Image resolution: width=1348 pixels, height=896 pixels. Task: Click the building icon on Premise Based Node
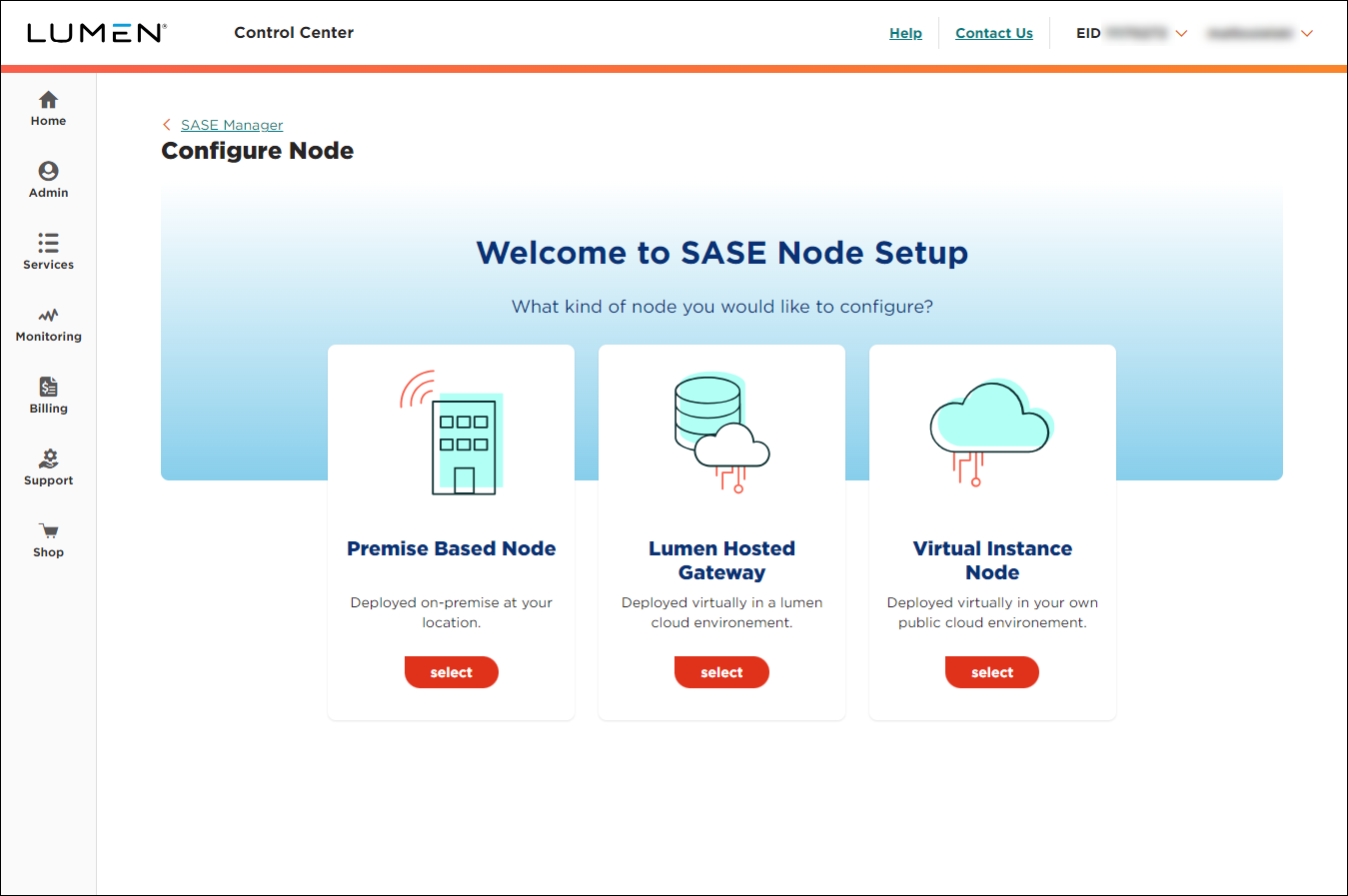click(460, 438)
